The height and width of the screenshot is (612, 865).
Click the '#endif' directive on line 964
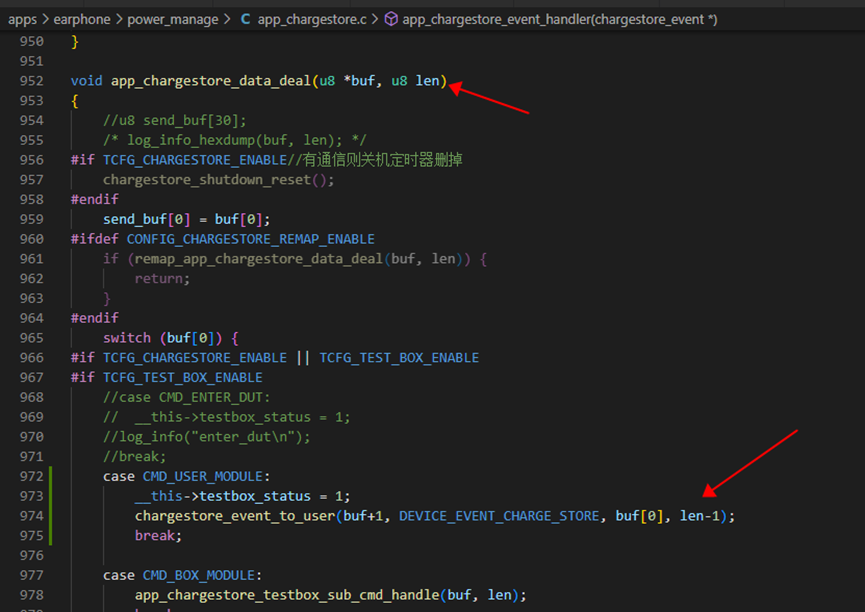pyautogui.click(x=95, y=318)
